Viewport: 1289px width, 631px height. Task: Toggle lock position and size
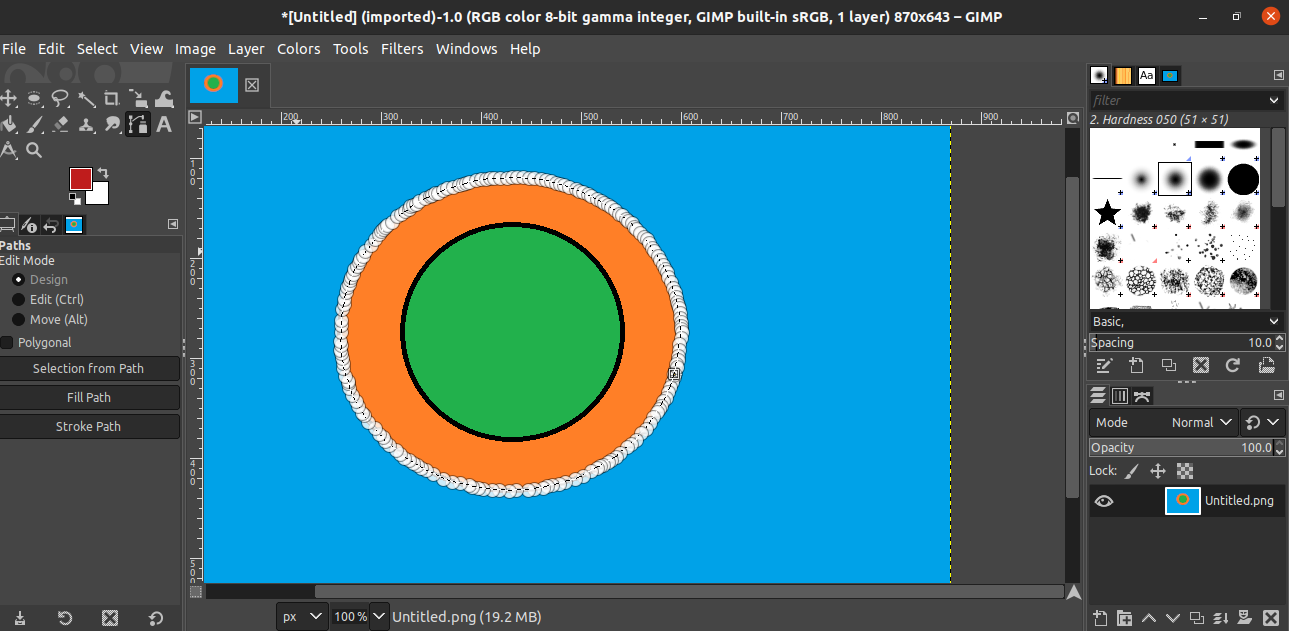point(1158,471)
